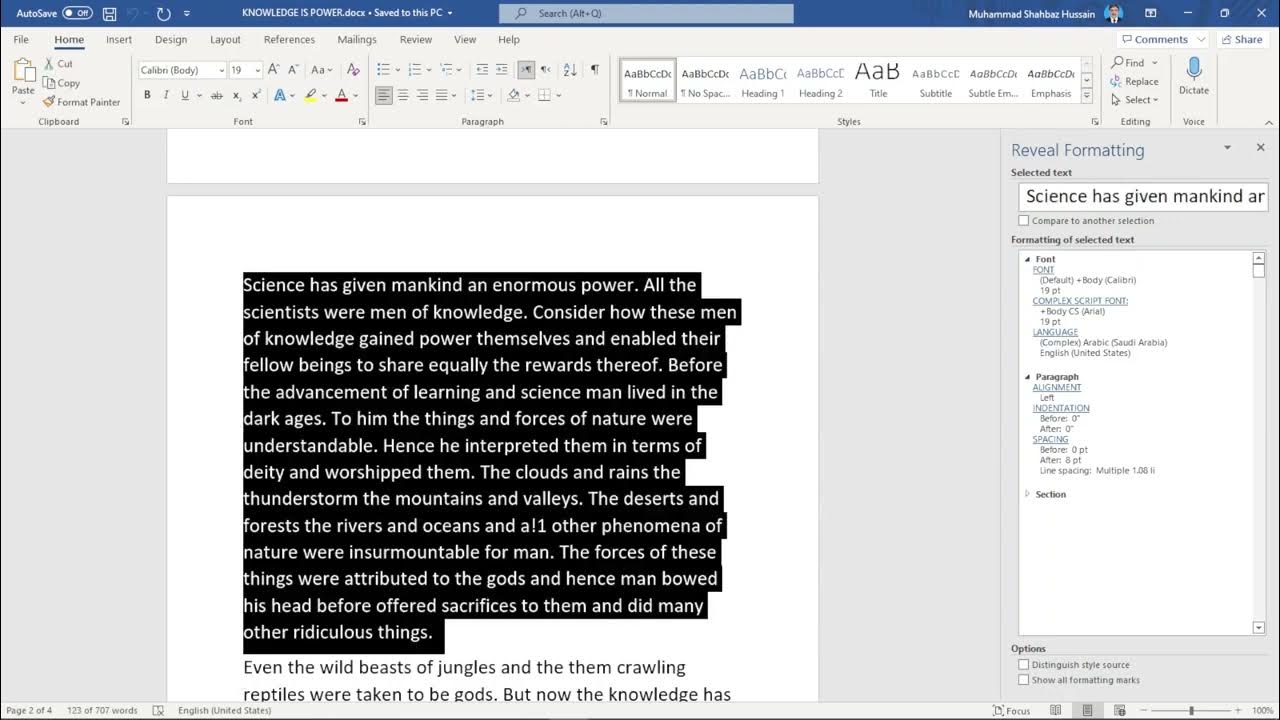Select the Format Painter tool
1280x720 pixels.
click(x=81, y=102)
